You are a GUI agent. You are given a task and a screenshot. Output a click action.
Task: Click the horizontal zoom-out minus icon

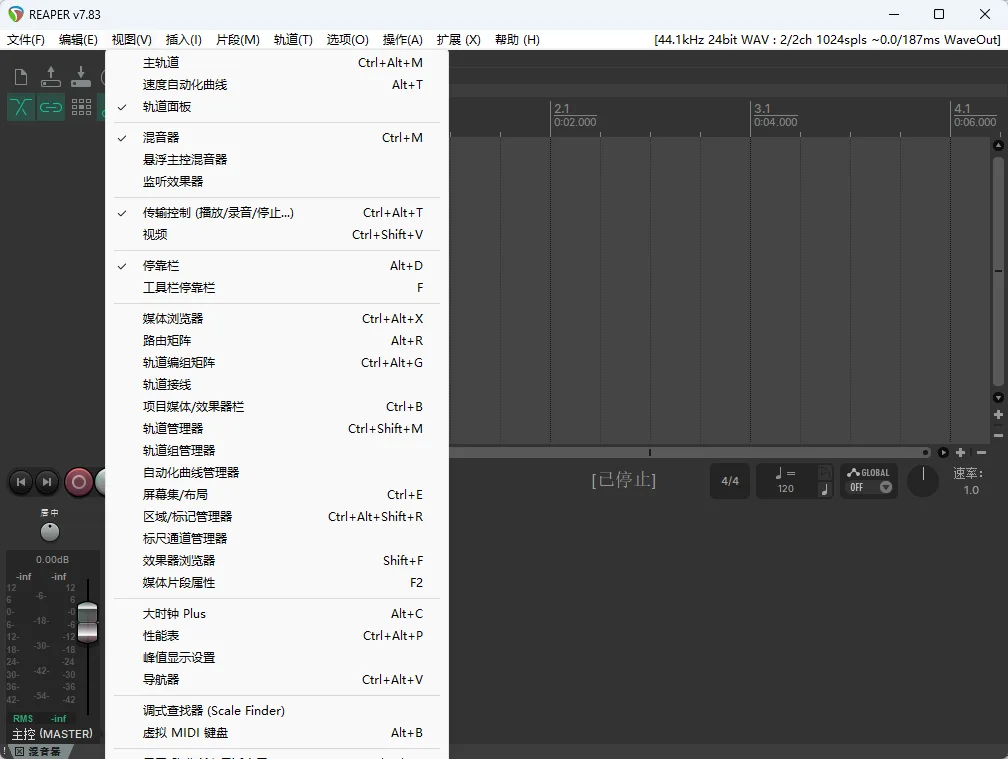coord(981,452)
